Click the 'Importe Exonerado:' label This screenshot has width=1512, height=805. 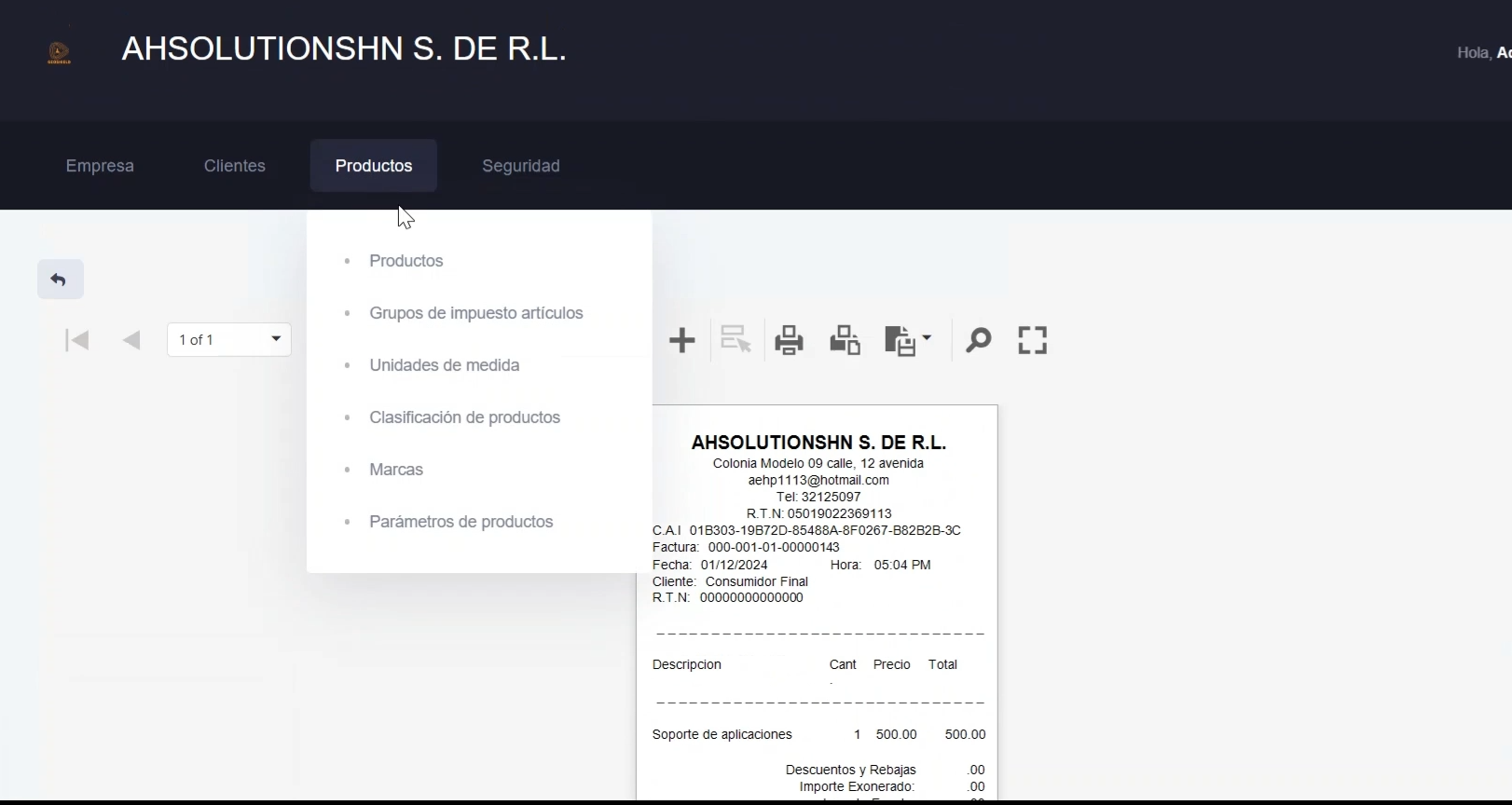(857, 786)
